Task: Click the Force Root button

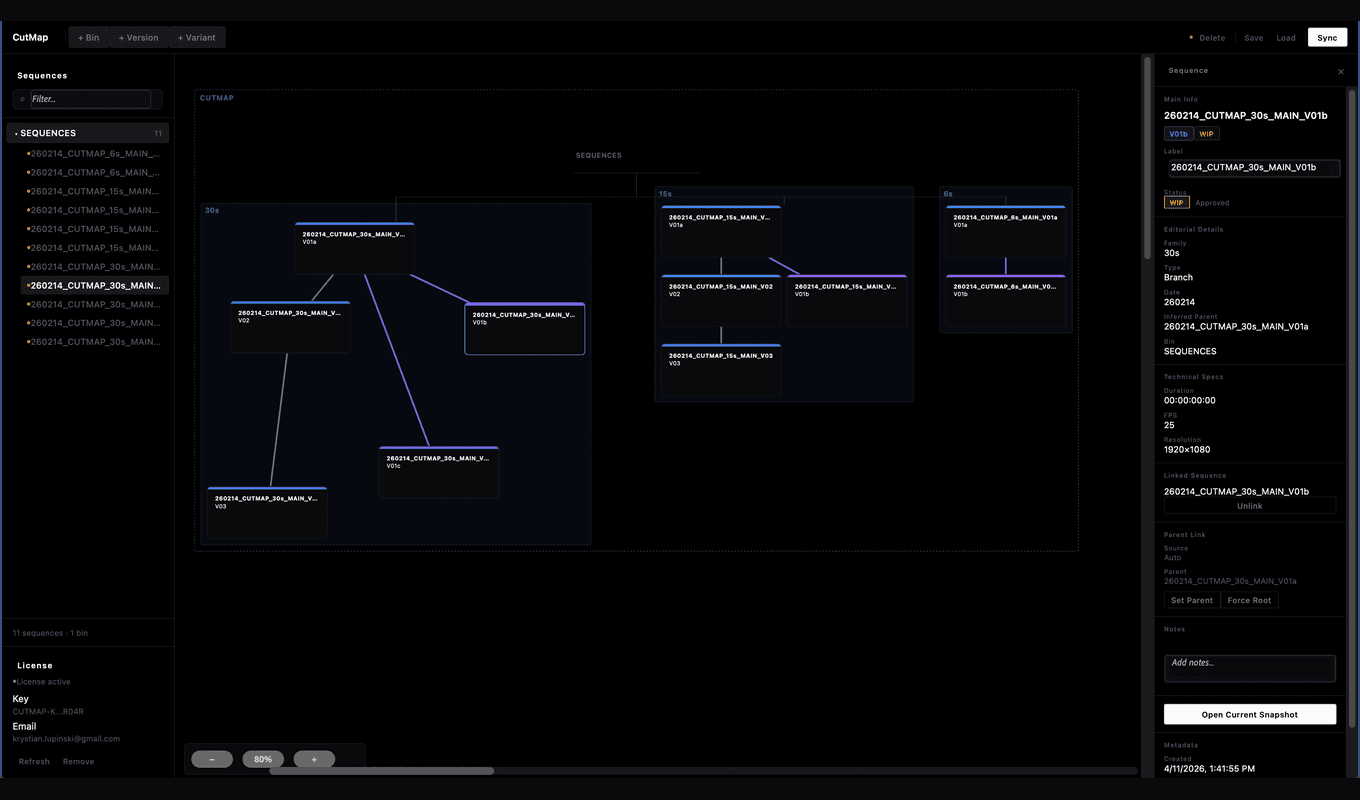Action: tap(1249, 600)
